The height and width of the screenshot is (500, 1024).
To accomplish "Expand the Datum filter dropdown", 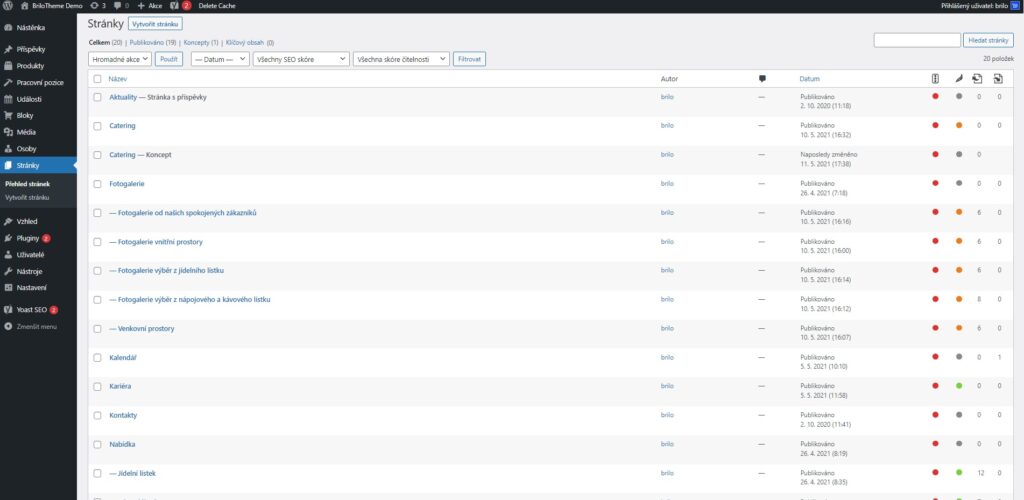I will (x=219, y=59).
